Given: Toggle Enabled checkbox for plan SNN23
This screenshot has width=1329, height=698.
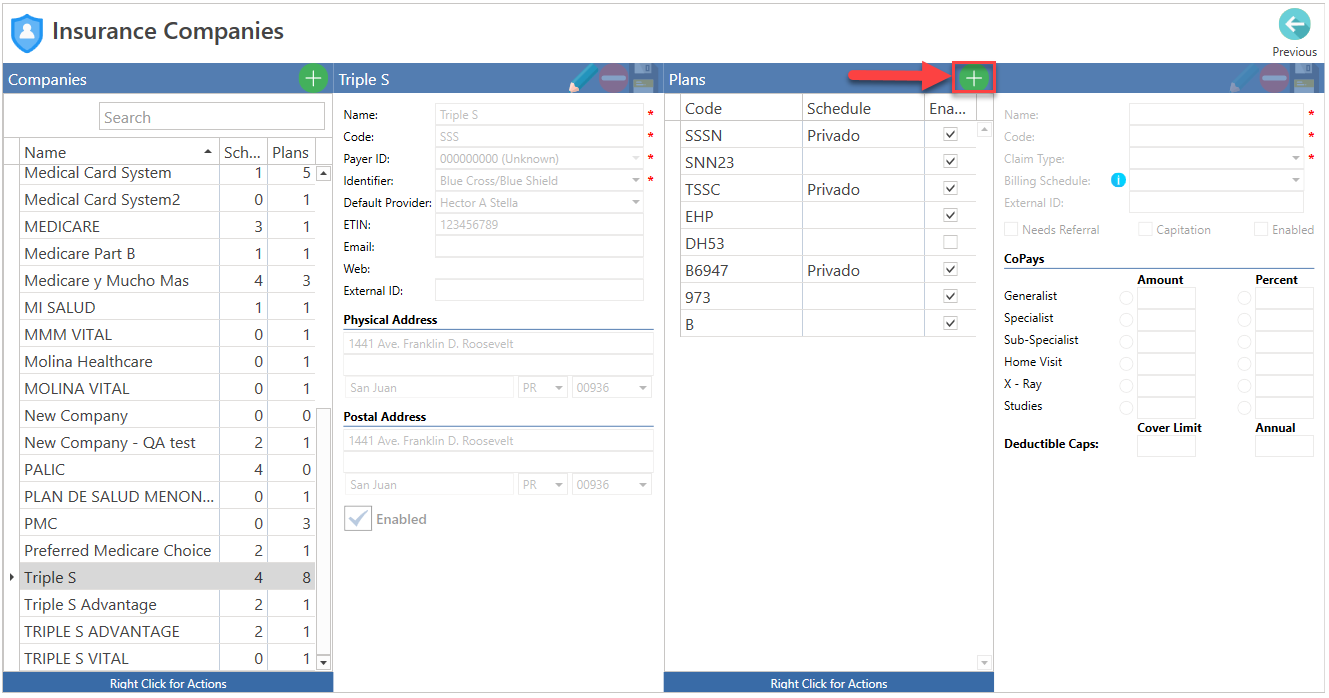Looking at the screenshot, I should click(951, 161).
